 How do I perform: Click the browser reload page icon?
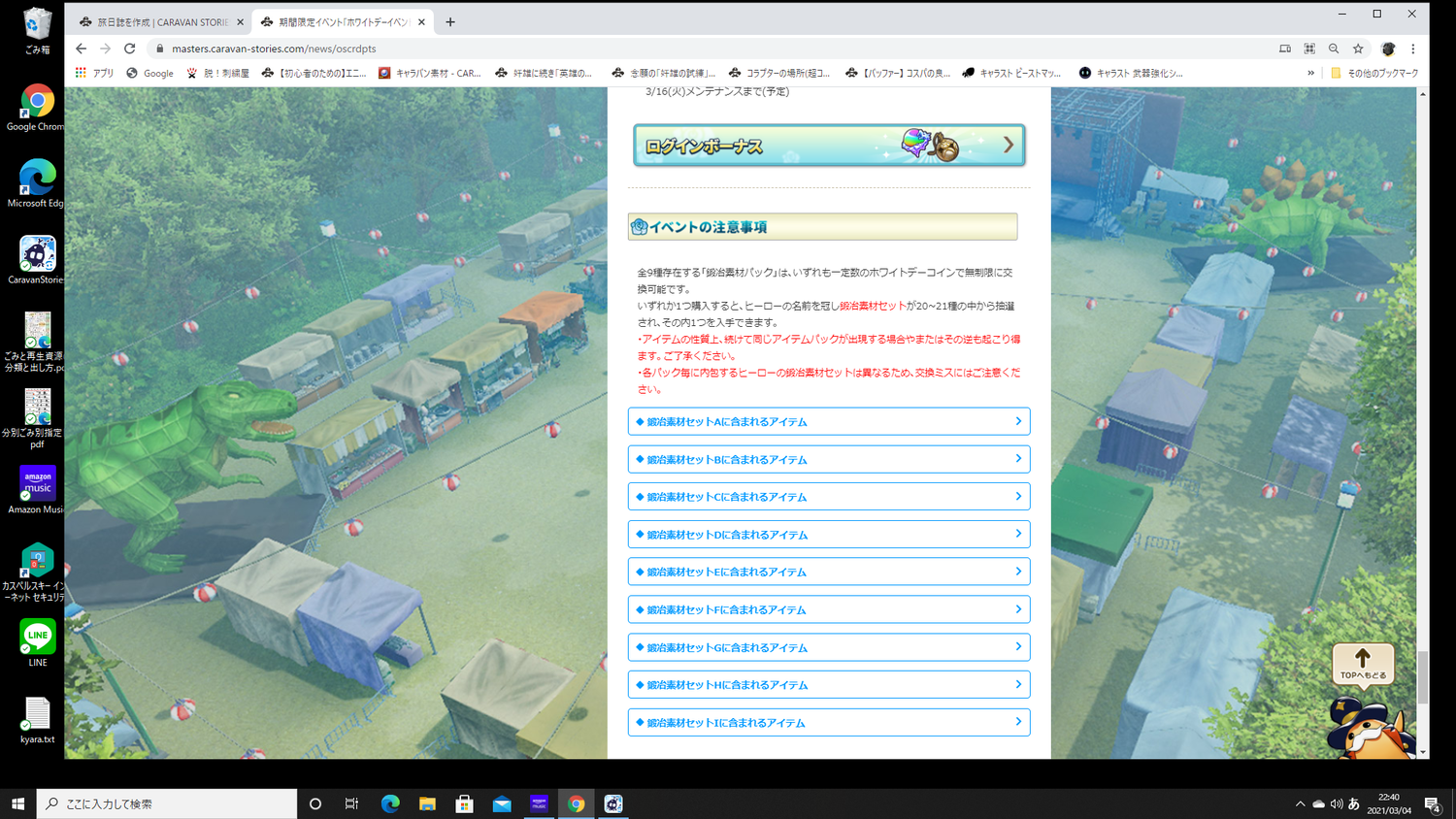pyautogui.click(x=129, y=49)
